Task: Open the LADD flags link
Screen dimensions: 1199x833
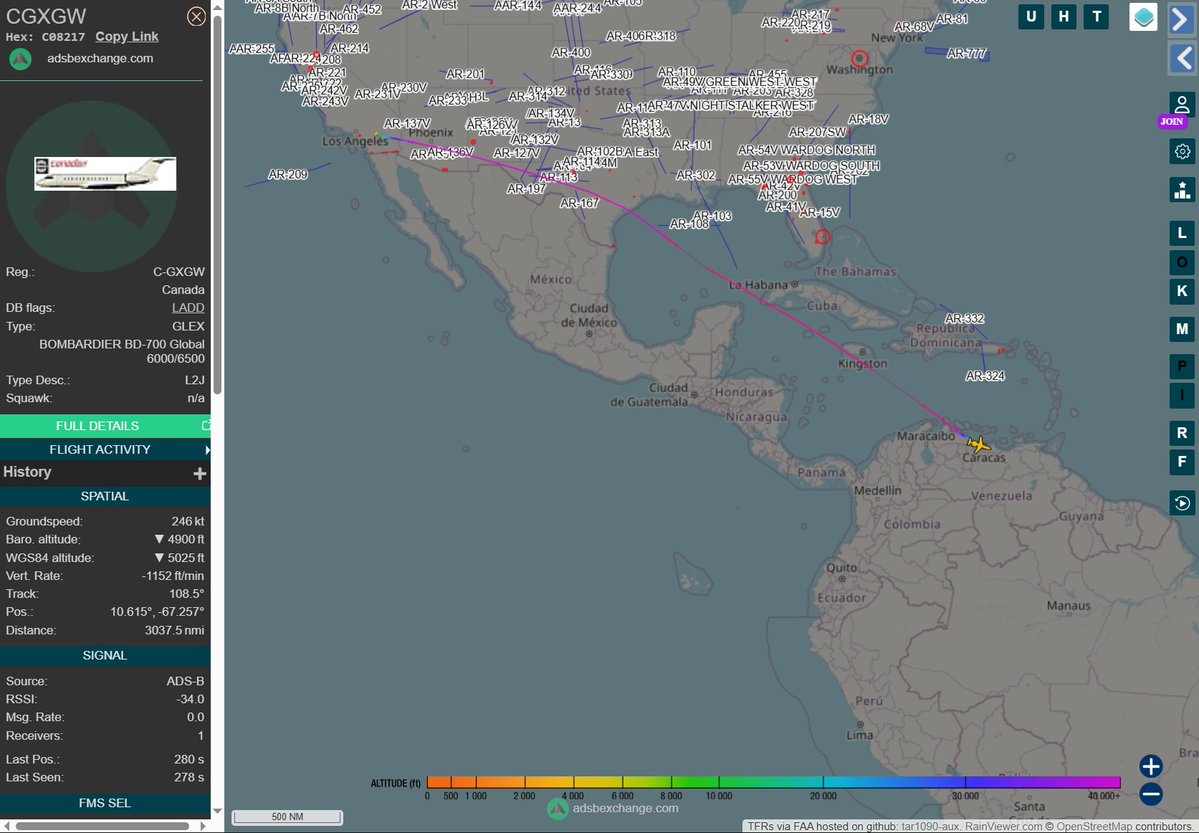Action: (188, 307)
